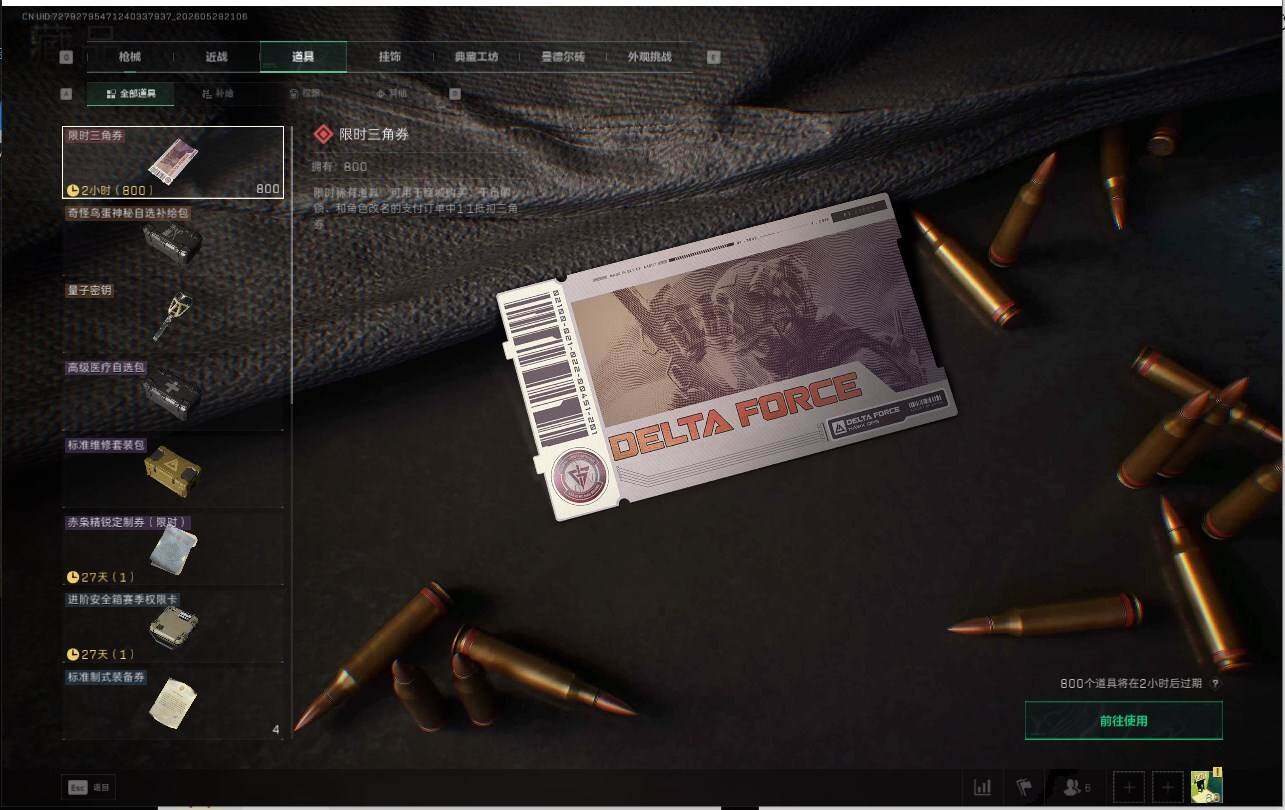
Task: Open the flag icon in bottom bar
Action: tap(1024, 787)
